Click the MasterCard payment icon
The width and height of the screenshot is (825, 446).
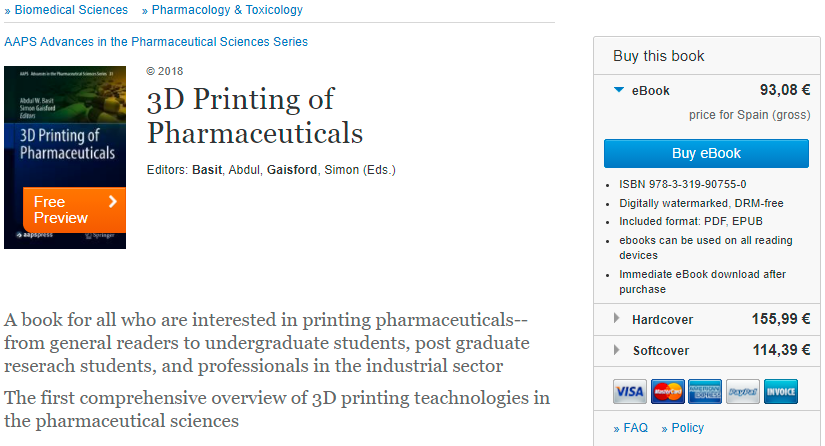coord(667,391)
